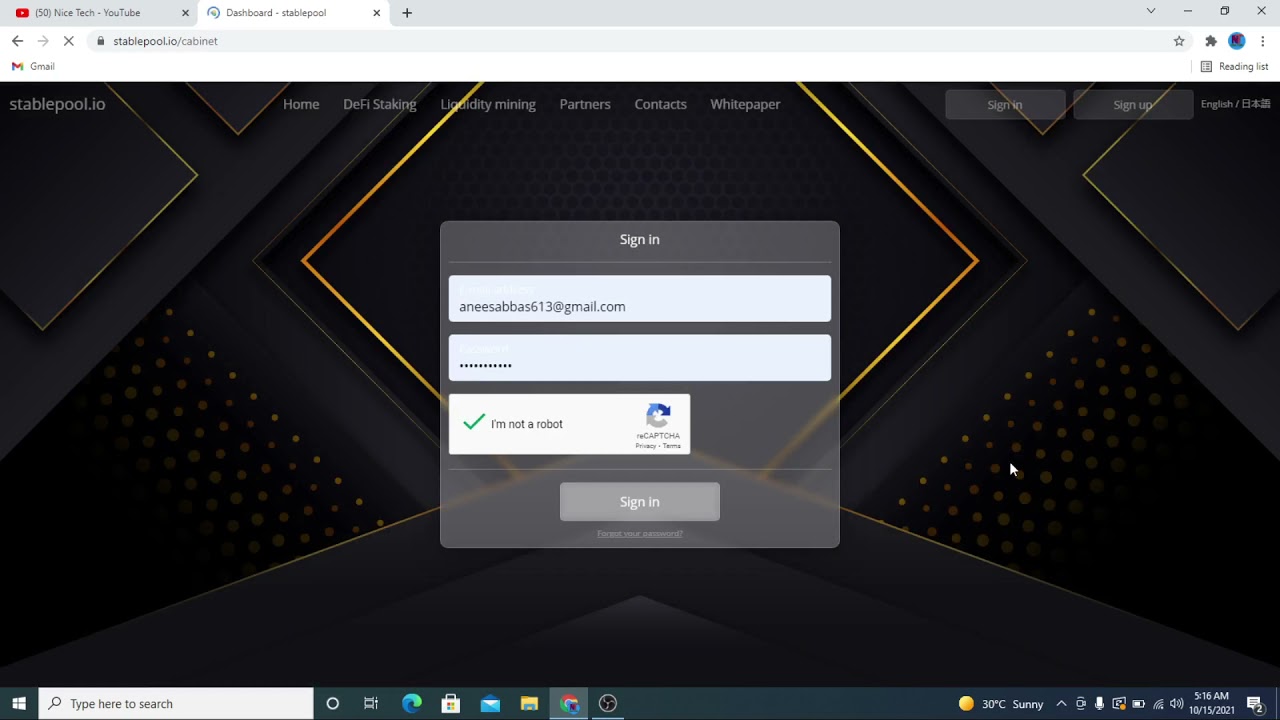Open the Mail app on taskbar
The image size is (1280, 720).
point(490,703)
